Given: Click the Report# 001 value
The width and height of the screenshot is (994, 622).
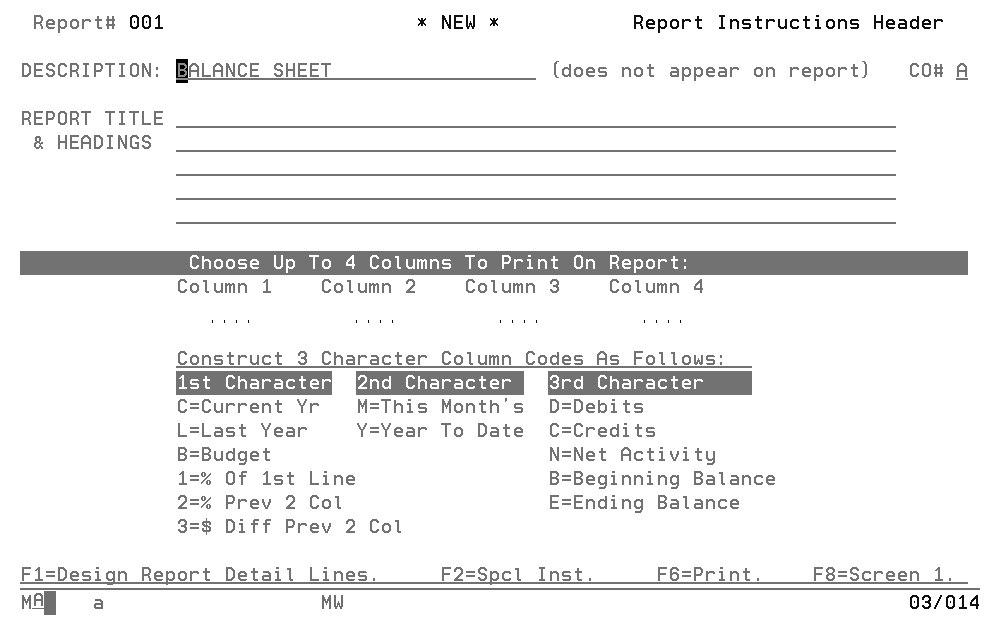Looking at the screenshot, I should [x=146, y=23].
